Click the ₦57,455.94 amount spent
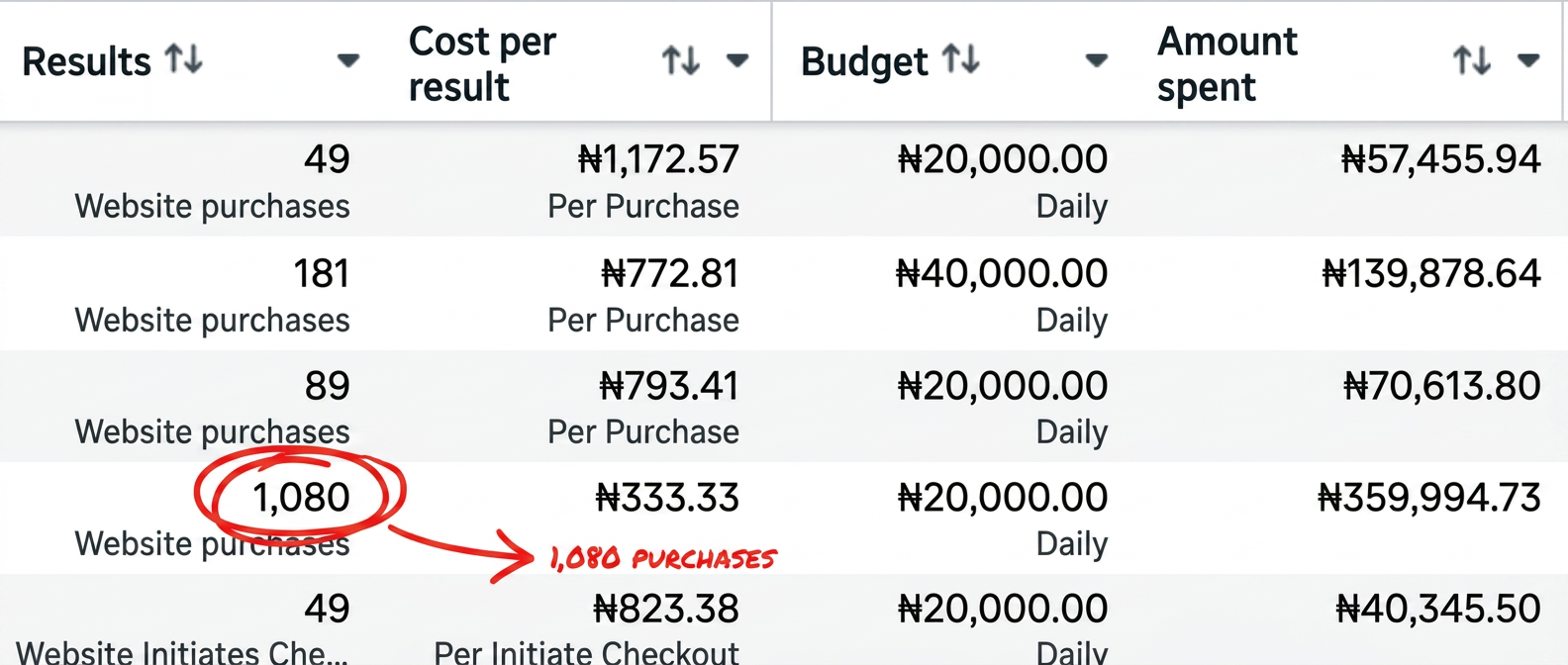 [1441, 158]
